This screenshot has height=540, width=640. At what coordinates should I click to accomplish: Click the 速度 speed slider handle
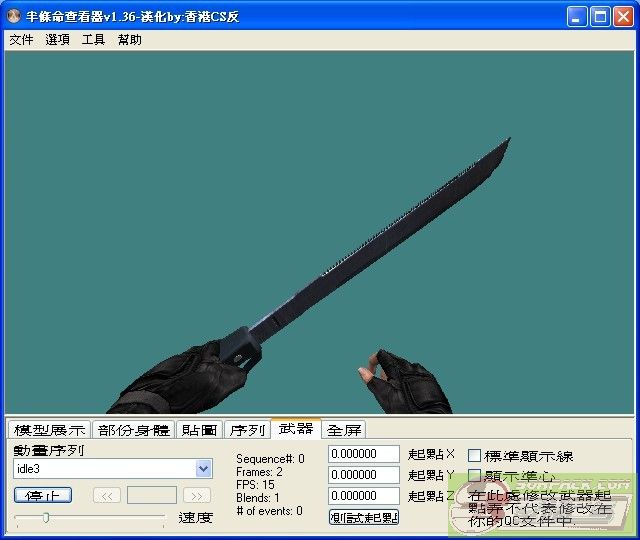46,518
